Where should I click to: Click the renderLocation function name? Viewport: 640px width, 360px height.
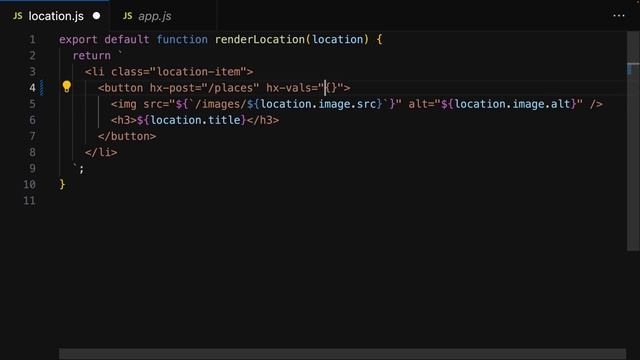[260, 40]
